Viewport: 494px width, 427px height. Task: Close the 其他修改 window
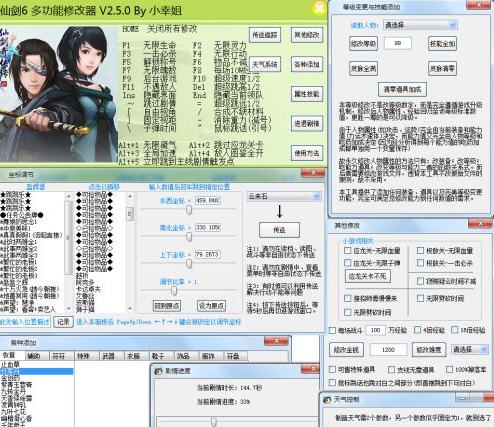point(480,224)
